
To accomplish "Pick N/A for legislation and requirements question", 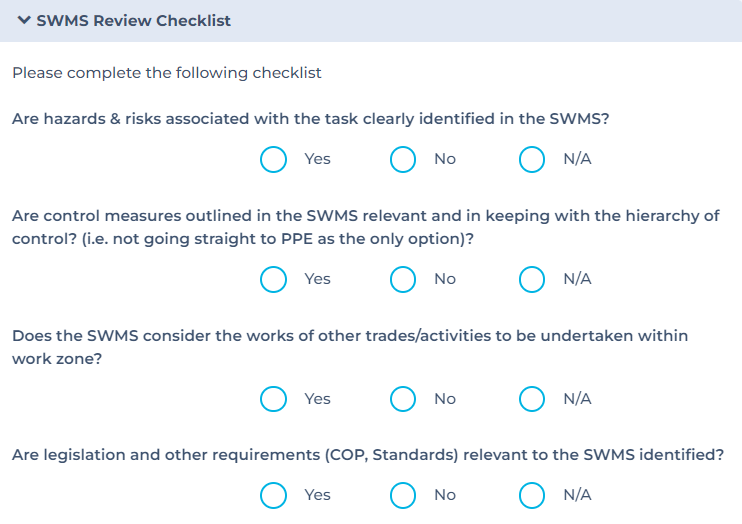I will [x=532, y=495].
